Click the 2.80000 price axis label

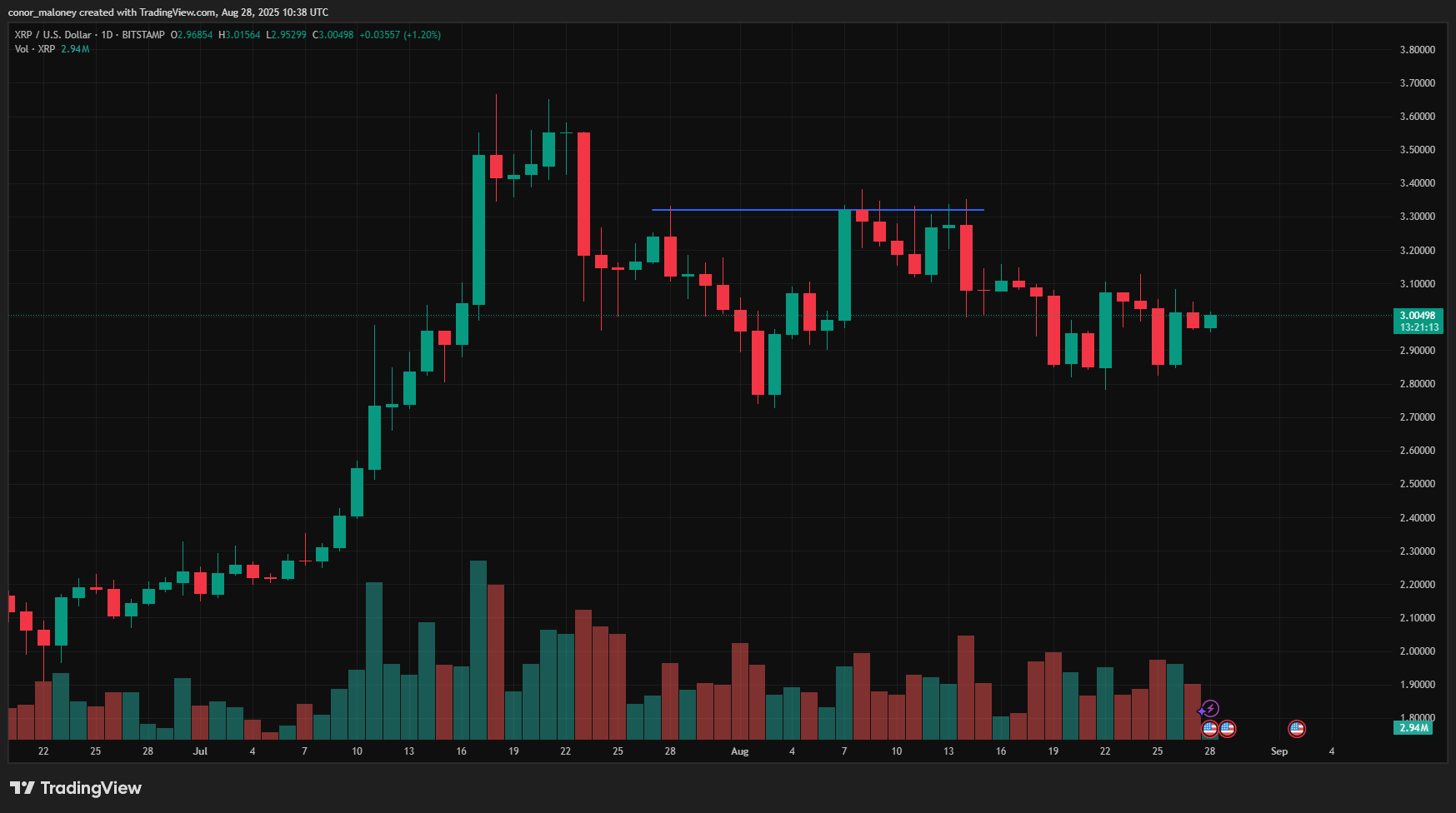coord(1418,384)
